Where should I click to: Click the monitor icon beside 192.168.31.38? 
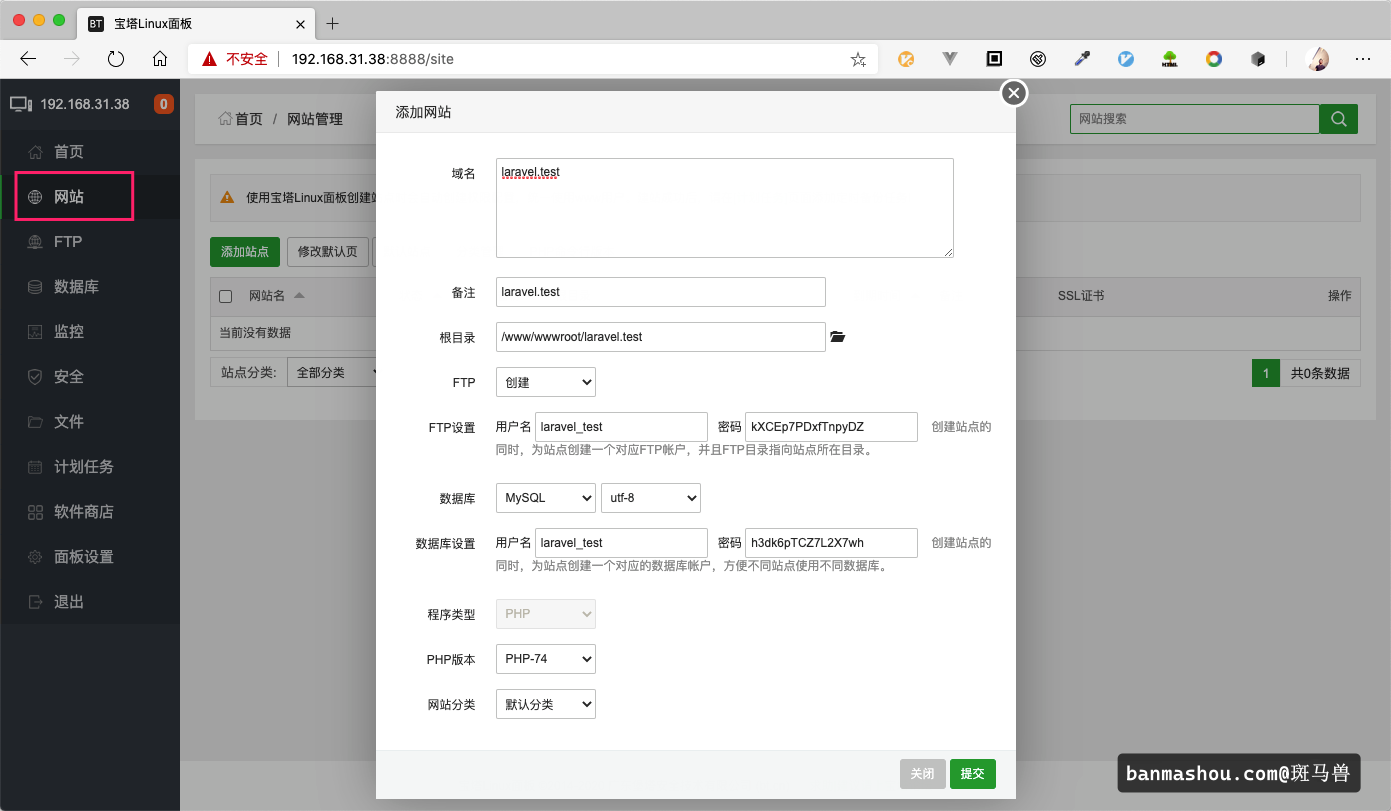[x=20, y=104]
